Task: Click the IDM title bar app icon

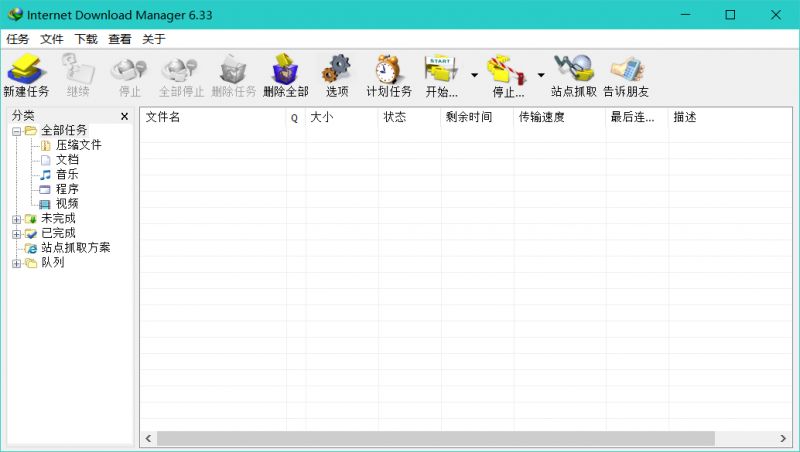Action: (15, 14)
